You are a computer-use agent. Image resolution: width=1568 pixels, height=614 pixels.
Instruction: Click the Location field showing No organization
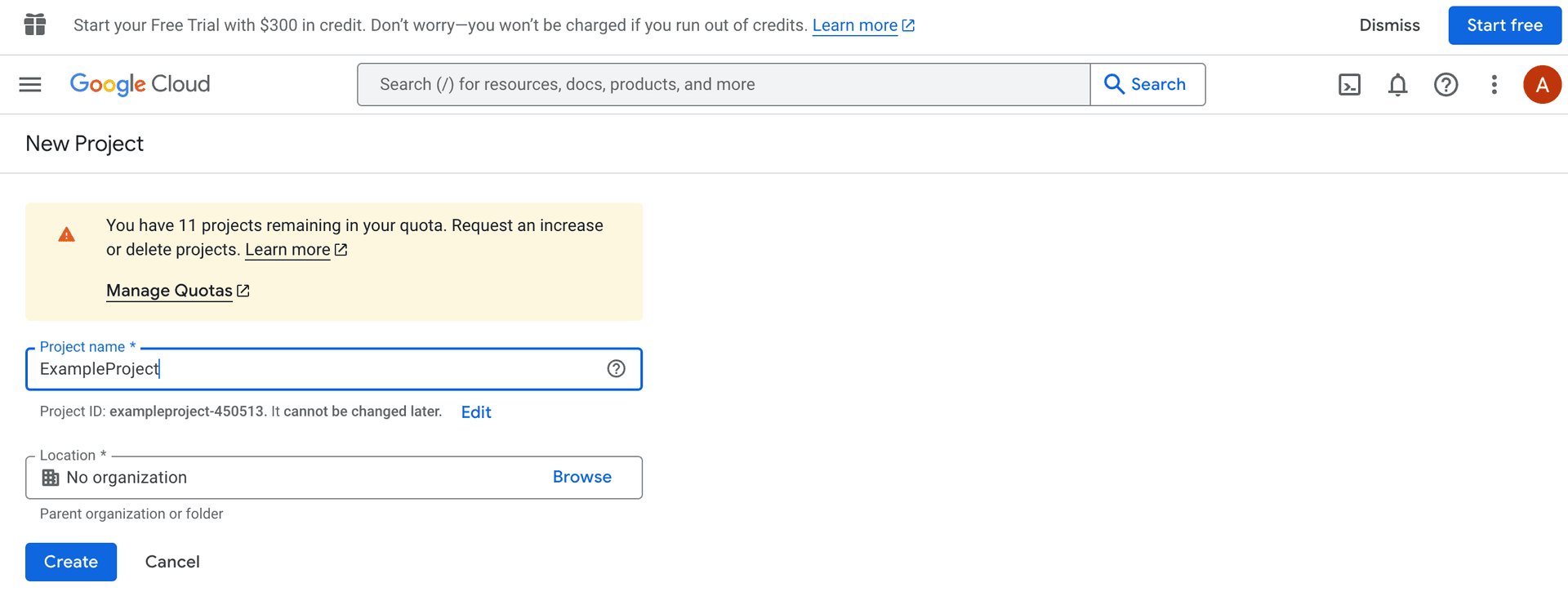(x=334, y=478)
